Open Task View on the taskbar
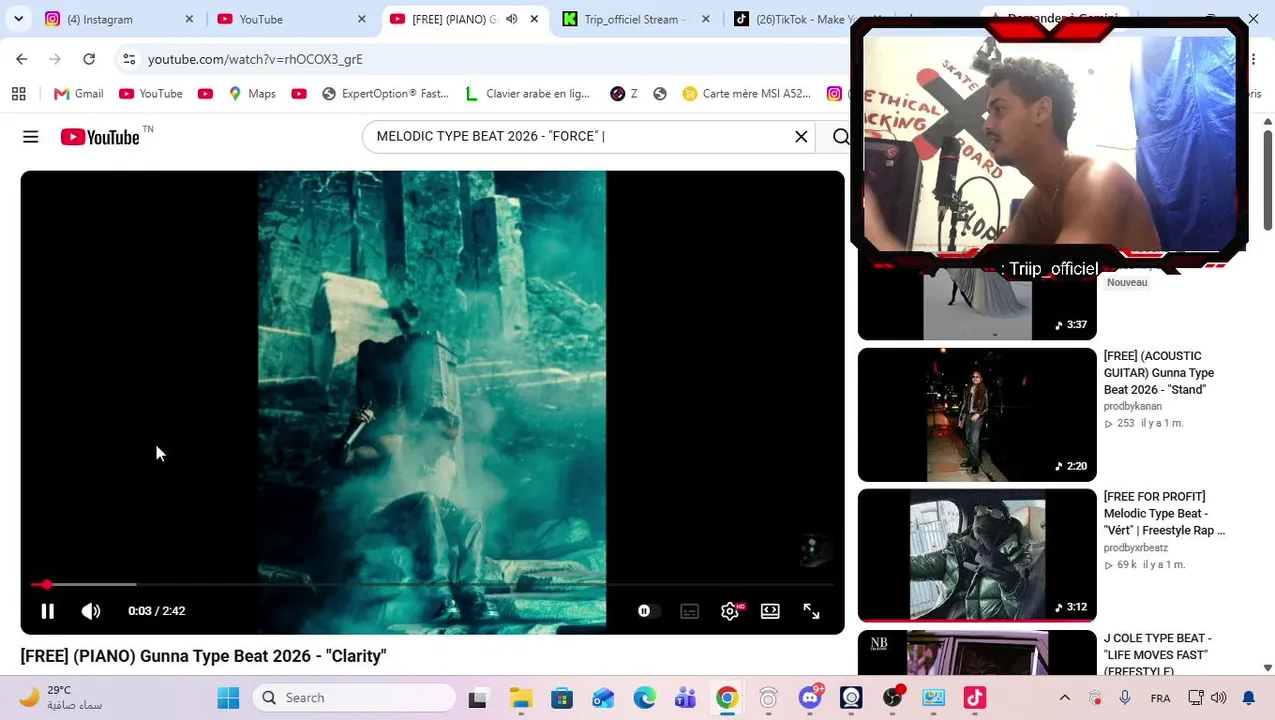 (477, 697)
